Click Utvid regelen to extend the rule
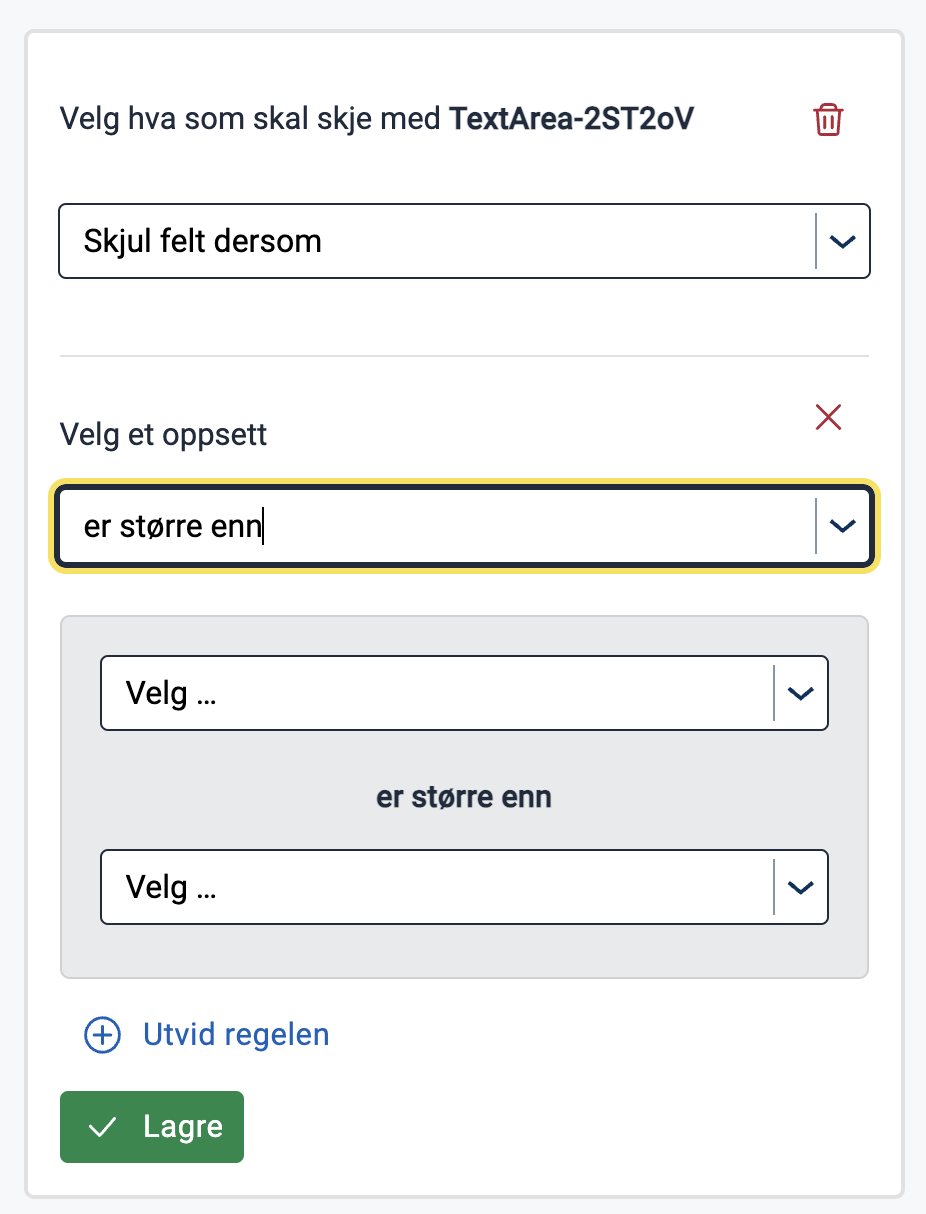 click(235, 1036)
